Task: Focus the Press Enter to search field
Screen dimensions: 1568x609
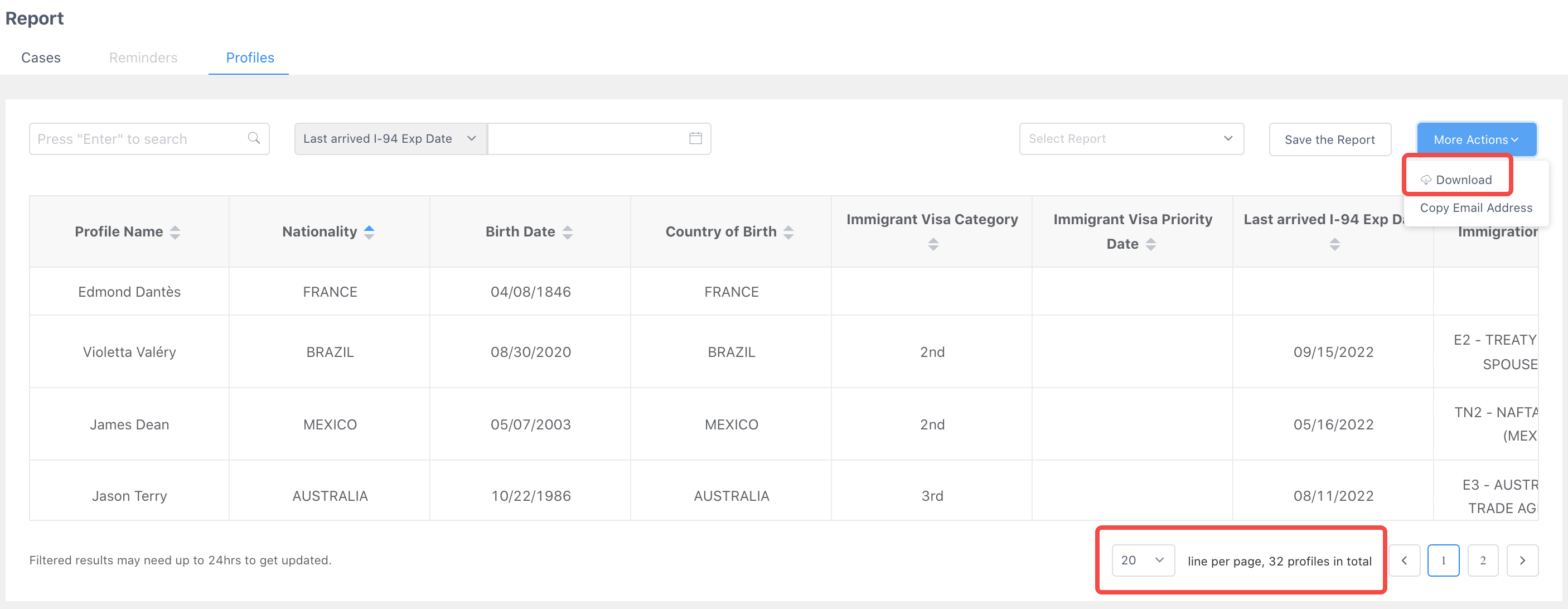Action: [x=149, y=139]
